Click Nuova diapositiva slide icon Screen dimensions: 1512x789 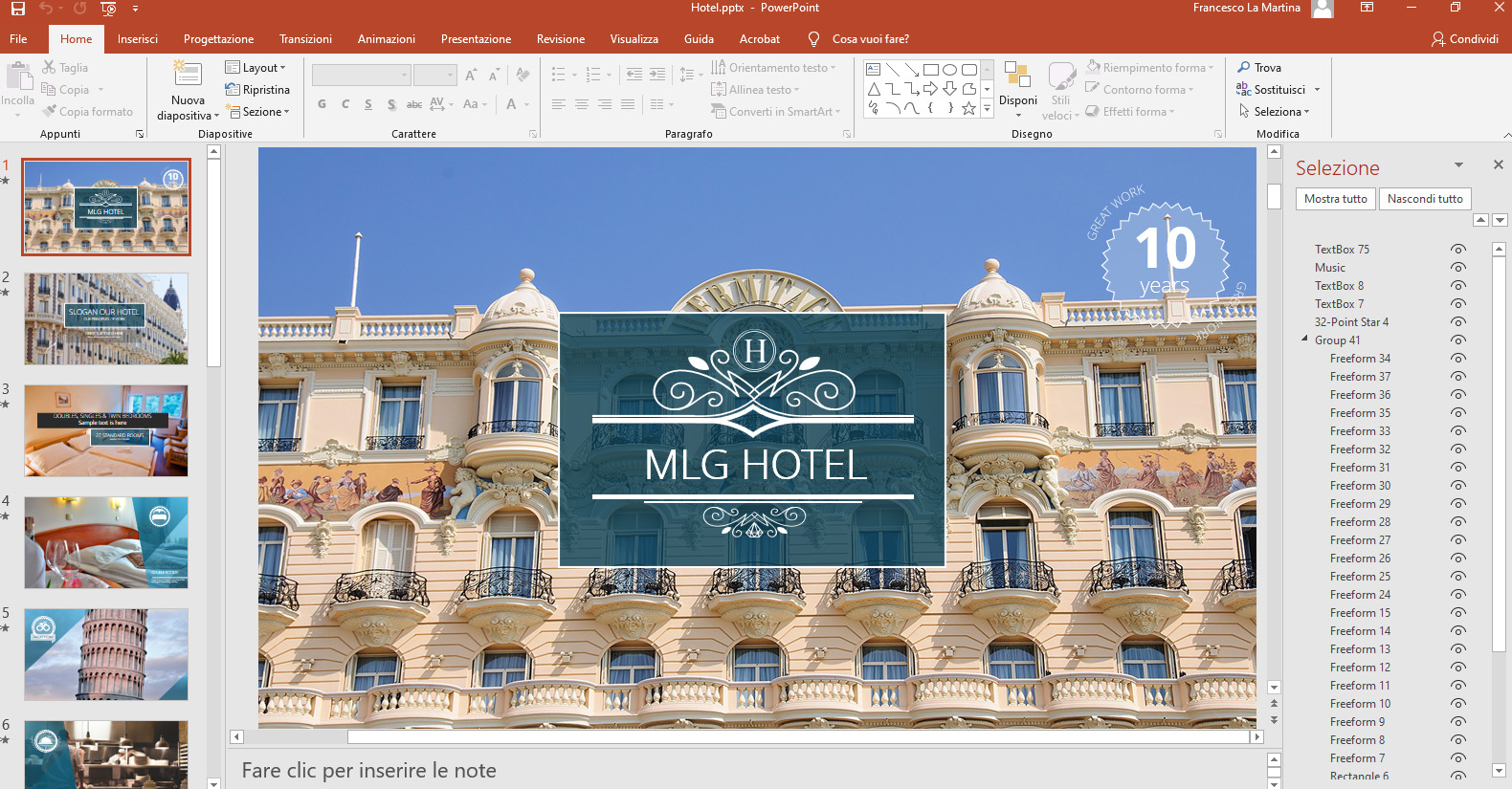click(188, 75)
